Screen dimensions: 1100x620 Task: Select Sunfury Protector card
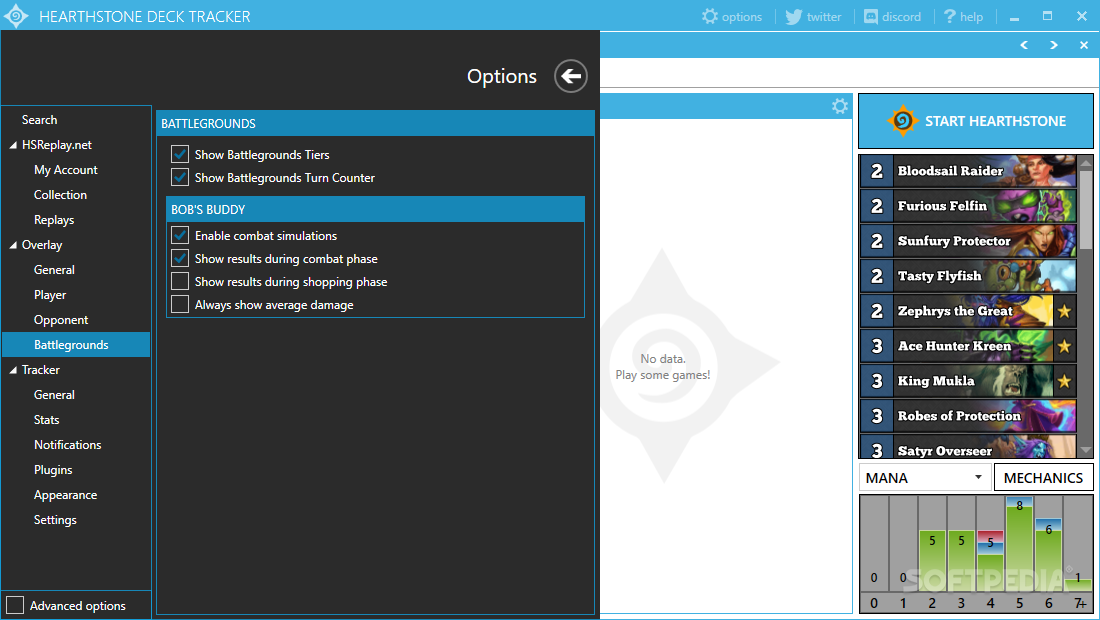click(x=968, y=241)
